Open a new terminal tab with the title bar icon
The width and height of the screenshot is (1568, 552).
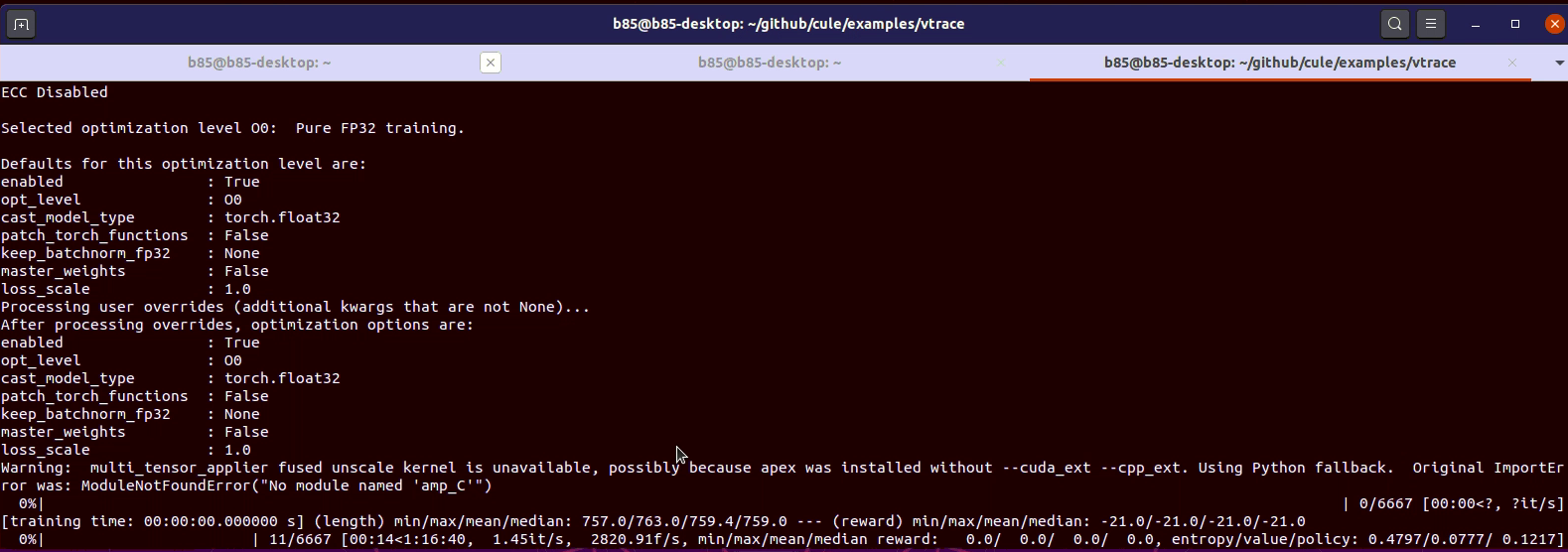pyautogui.click(x=21, y=24)
